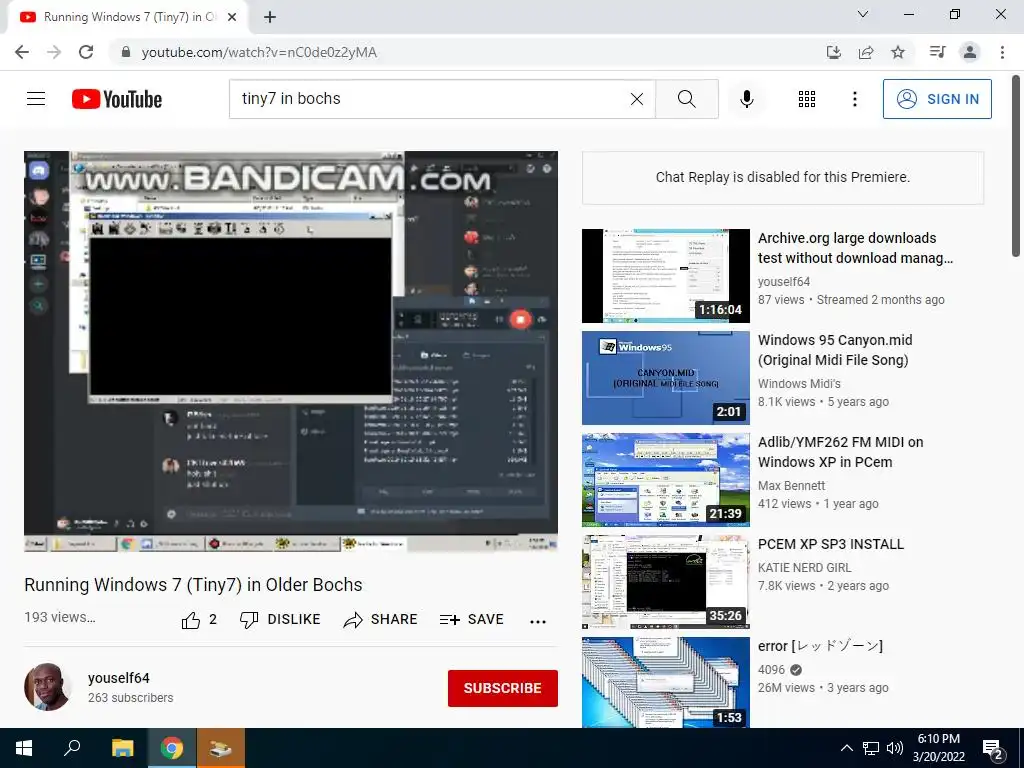The height and width of the screenshot is (768, 1024).
Task: Install app icon in address bar
Action: (833, 52)
